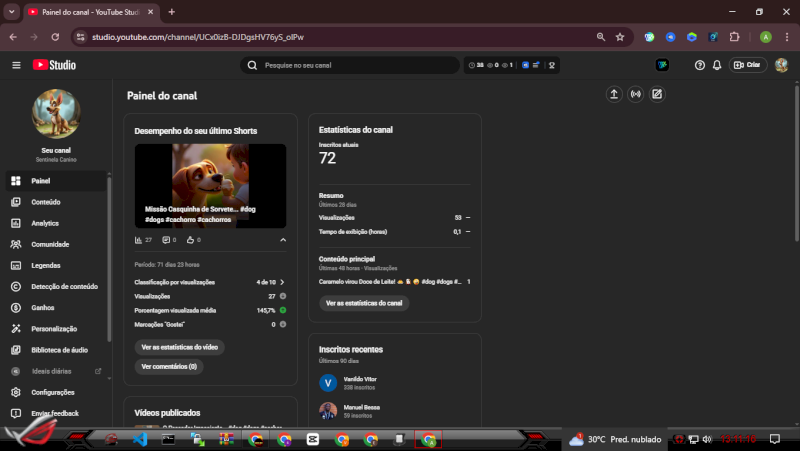The width and height of the screenshot is (800, 451).
Task: Click the browser extensions puzzle icon
Action: pyautogui.click(x=734, y=37)
